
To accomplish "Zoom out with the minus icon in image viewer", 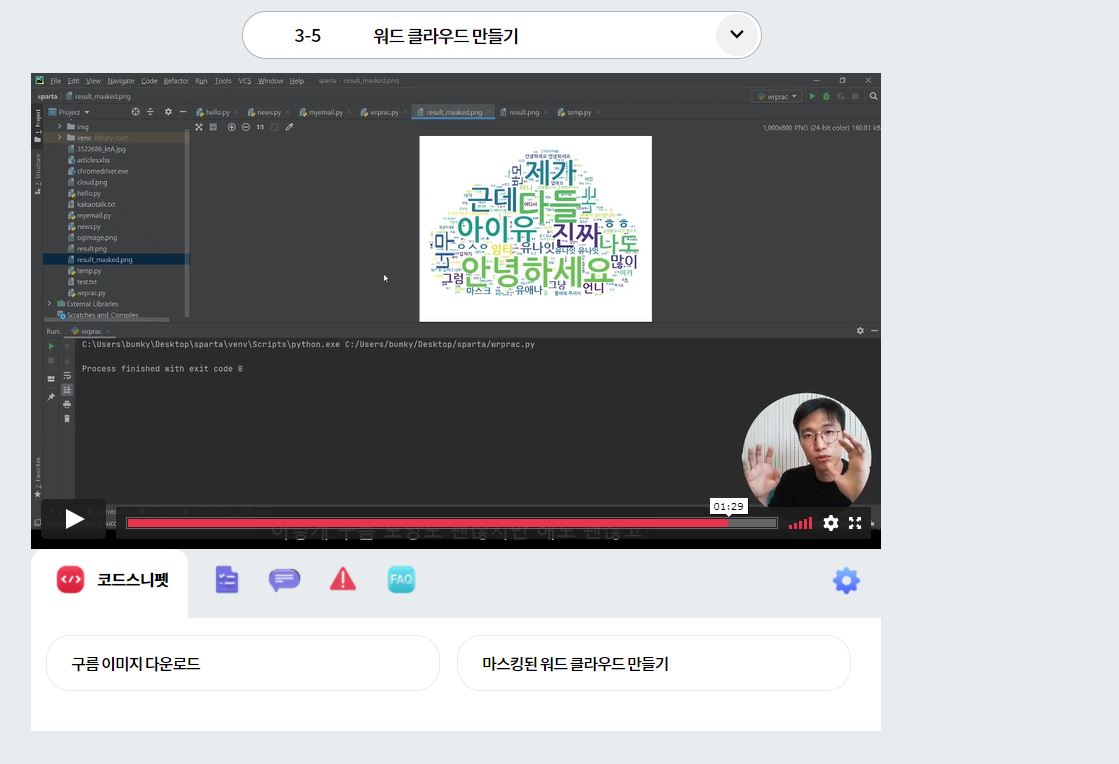I will coord(245,127).
